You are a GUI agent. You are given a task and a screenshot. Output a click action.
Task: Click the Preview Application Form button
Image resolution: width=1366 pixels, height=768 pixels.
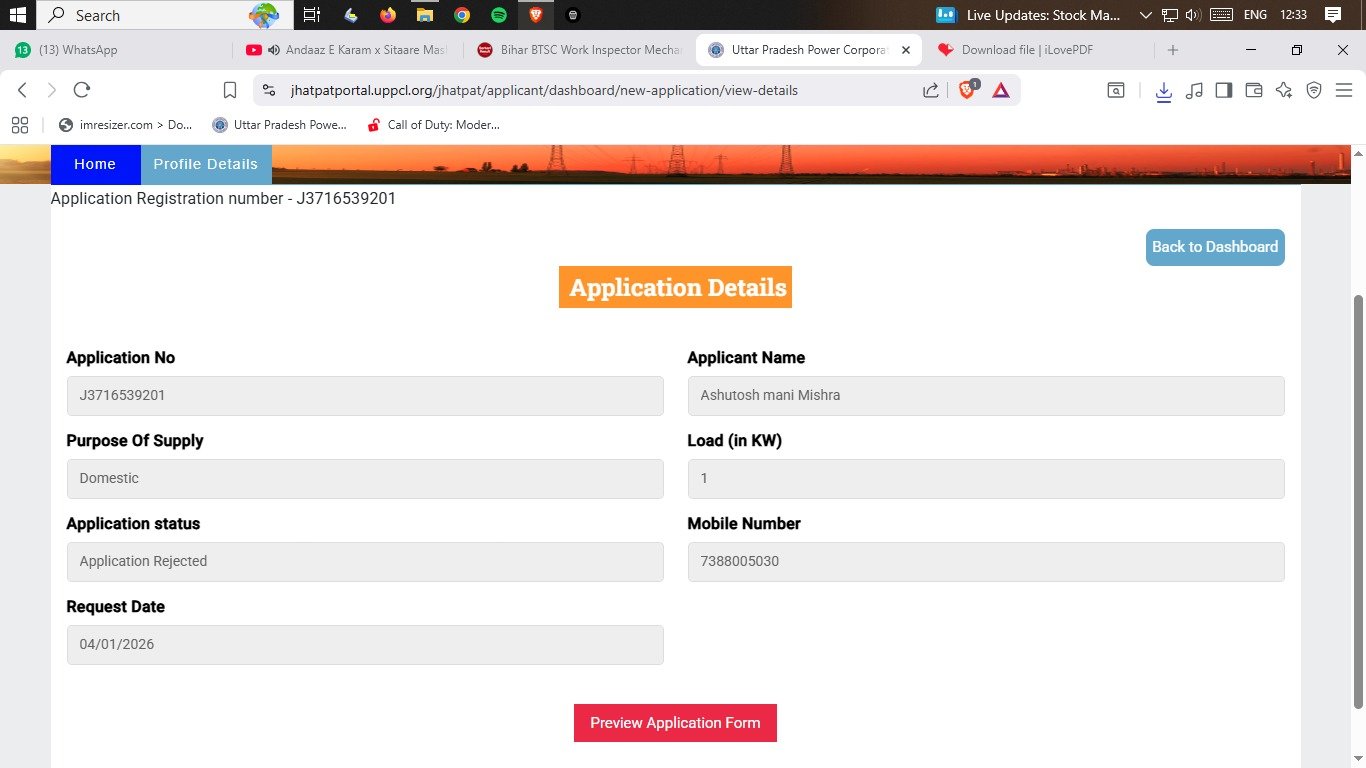tap(675, 723)
